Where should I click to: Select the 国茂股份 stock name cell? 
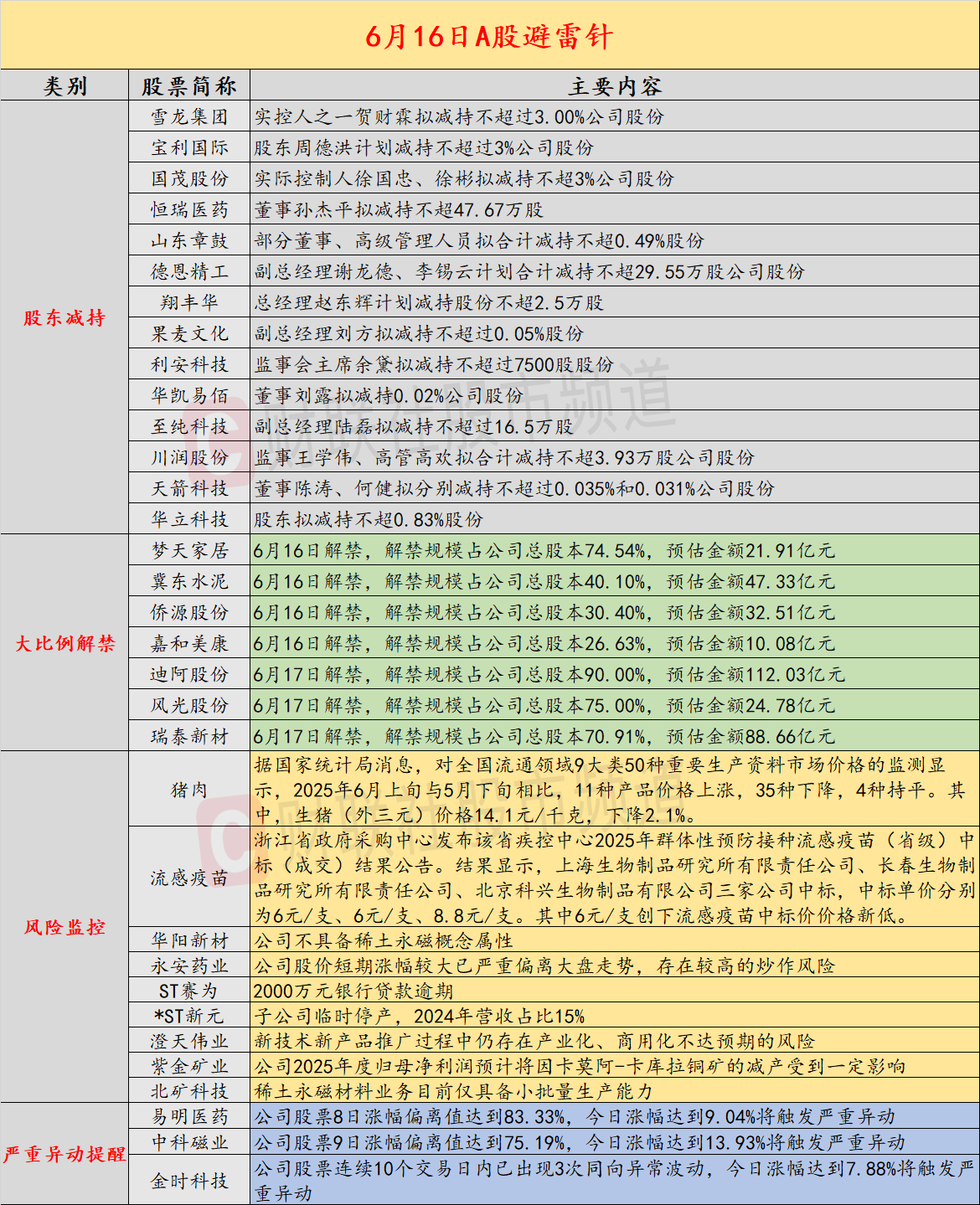[x=189, y=178]
